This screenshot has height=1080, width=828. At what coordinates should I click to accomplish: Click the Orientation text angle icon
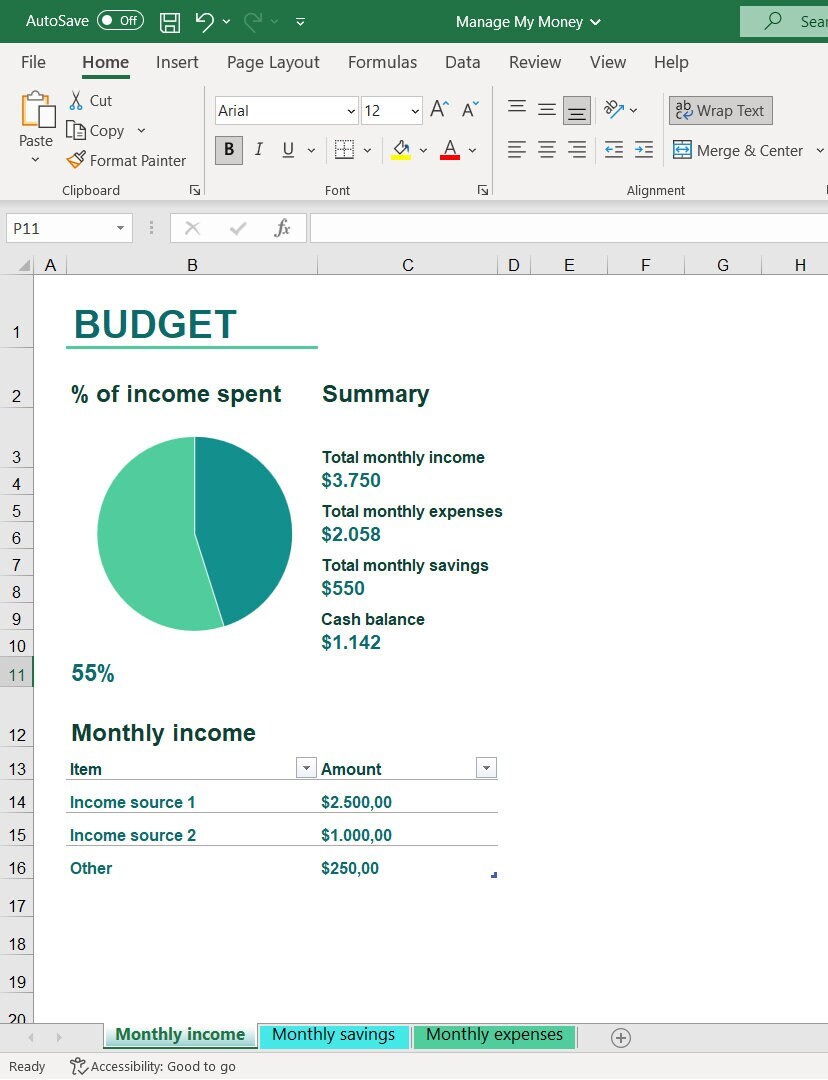point(613,109)
